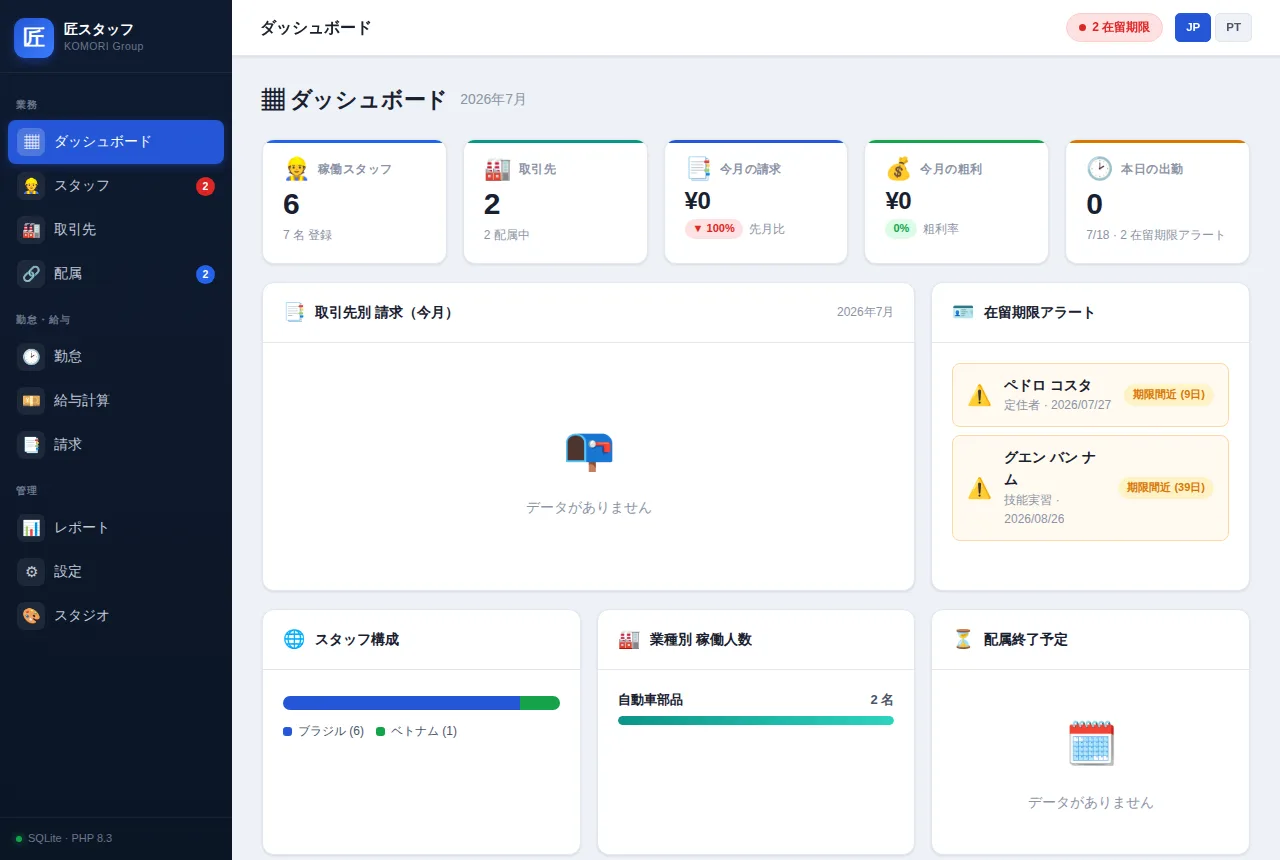Click the mailbox icon in 取引先別 請求 panel
Screen dimensions: 1280x860
click(588, 452)
